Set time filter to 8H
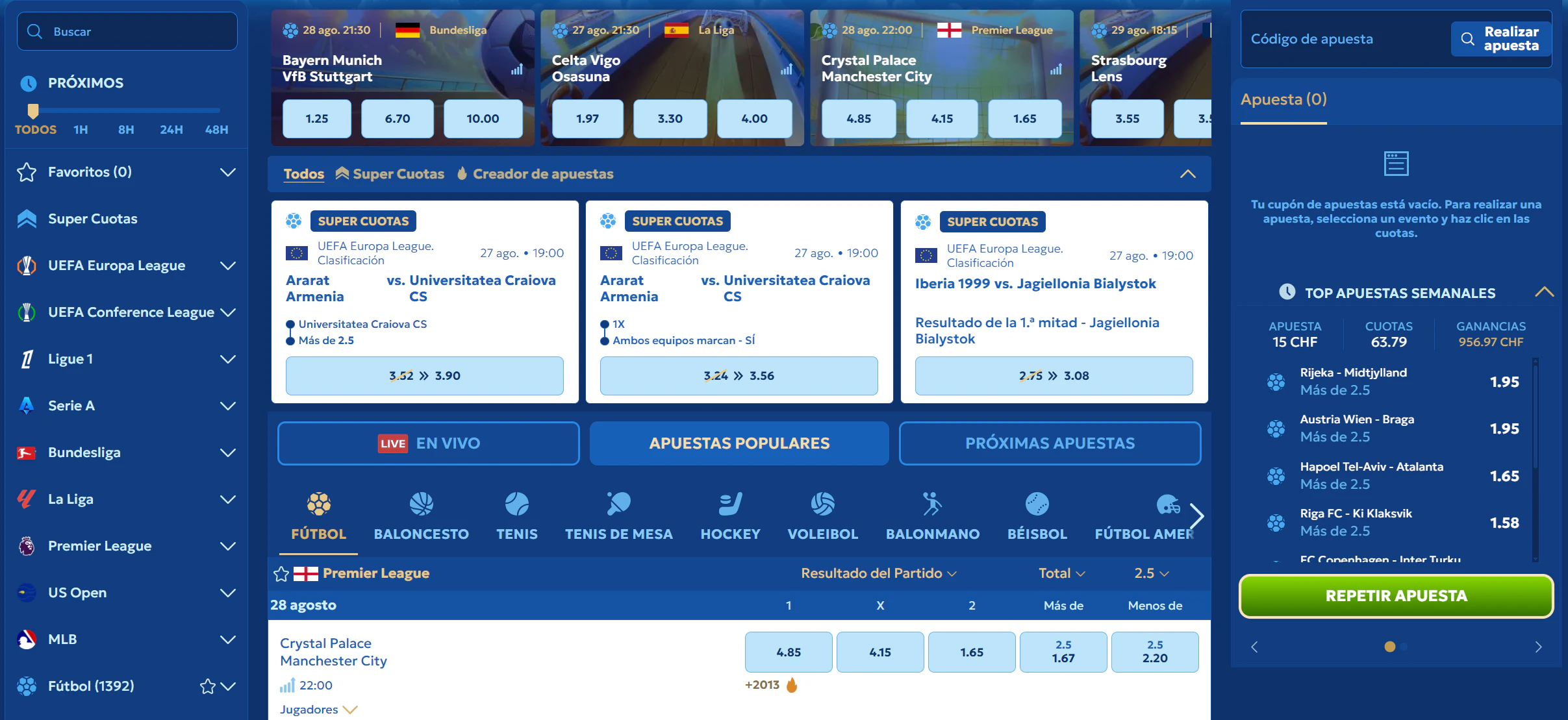Viewport: 1568px width, 720px height. (x=126, y=130)
